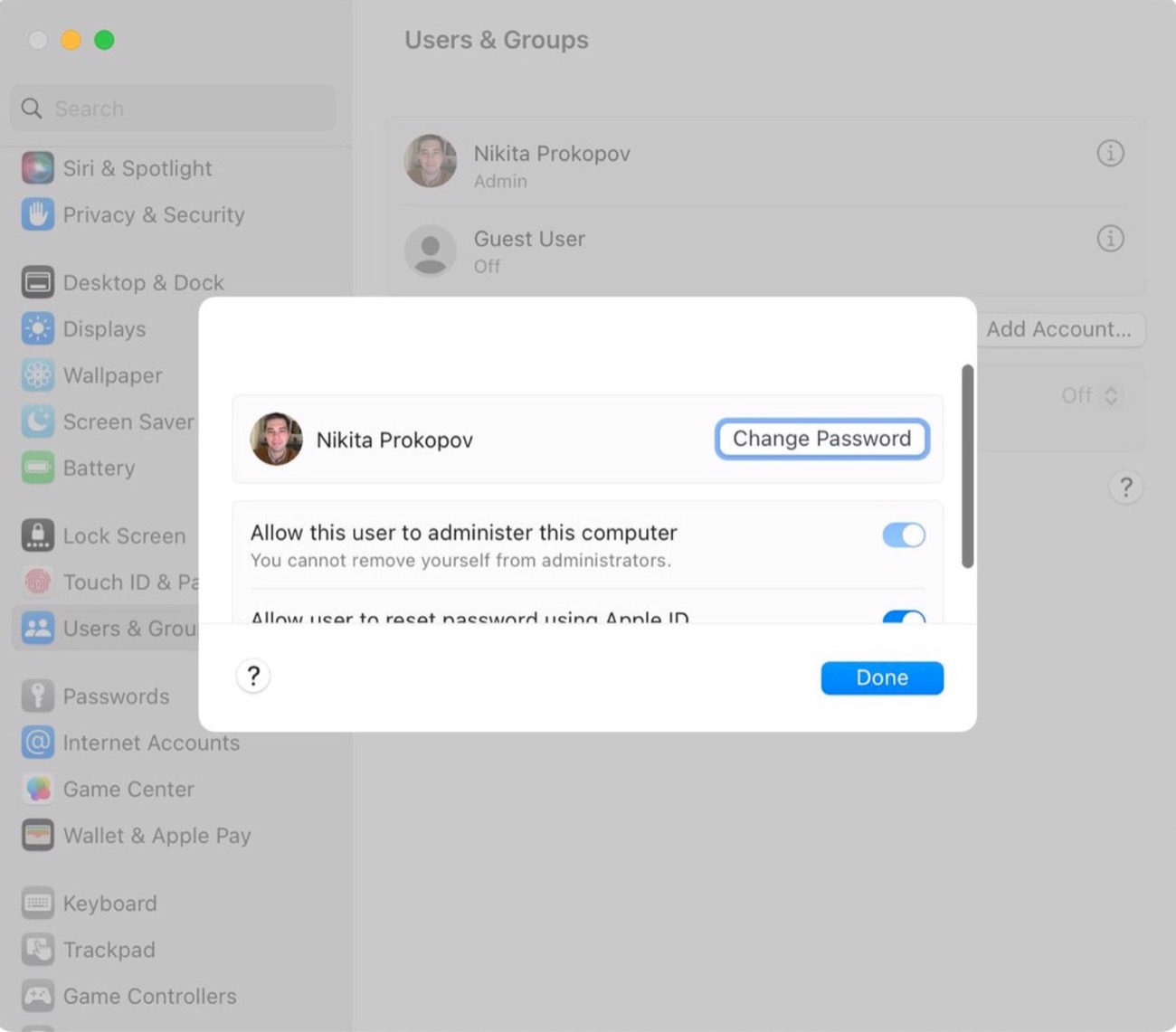This screenshot has width=1176, height=1032.
Task: Select the Trackpad icon in sidebar
Action: (37, 949)
